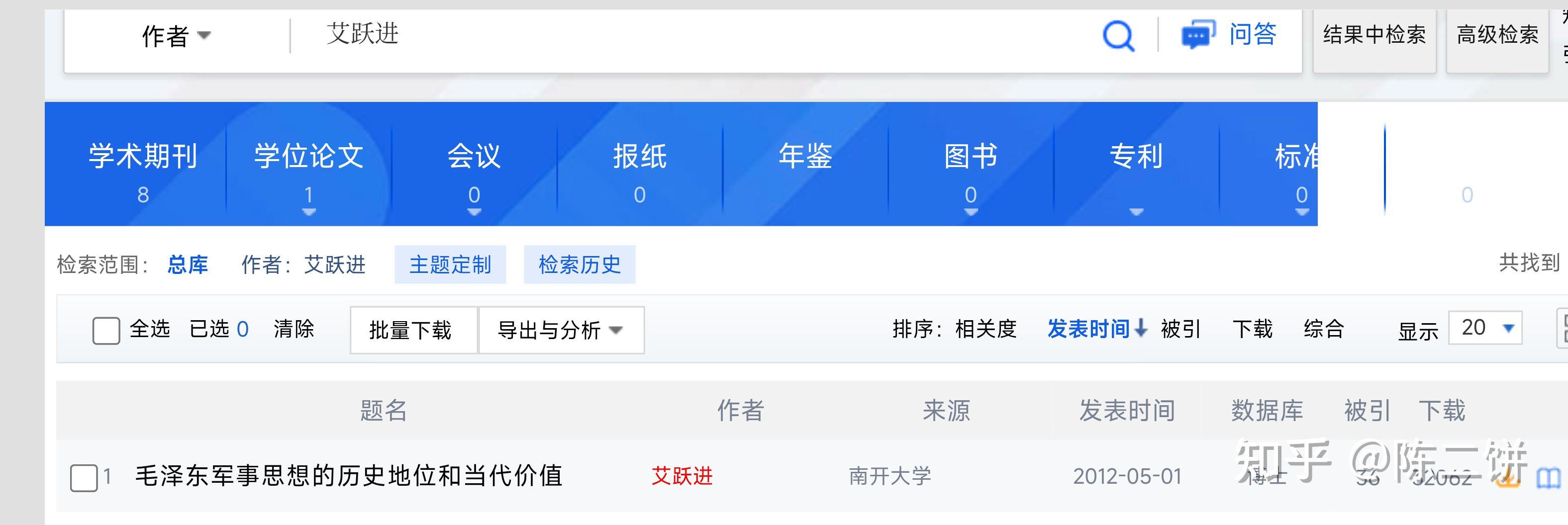
Task: Open article 毛泽东军事思想的历史地位和当代价值
Action: point(349,476)
